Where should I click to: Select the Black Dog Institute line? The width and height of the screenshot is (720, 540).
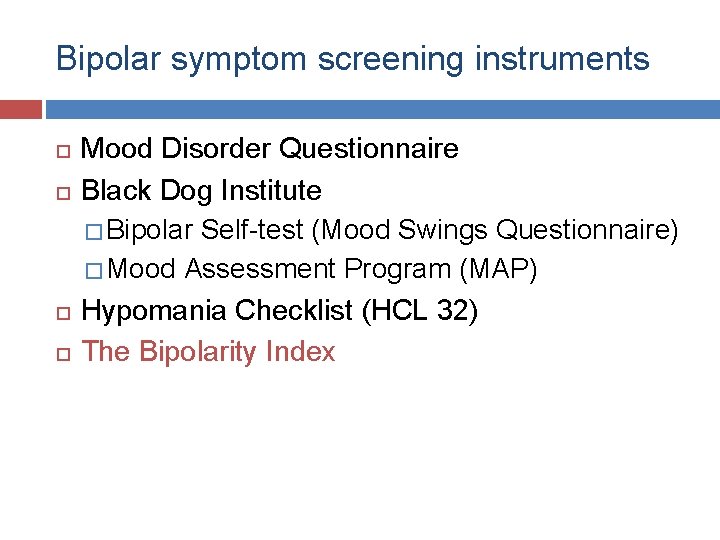coord(201,191)
